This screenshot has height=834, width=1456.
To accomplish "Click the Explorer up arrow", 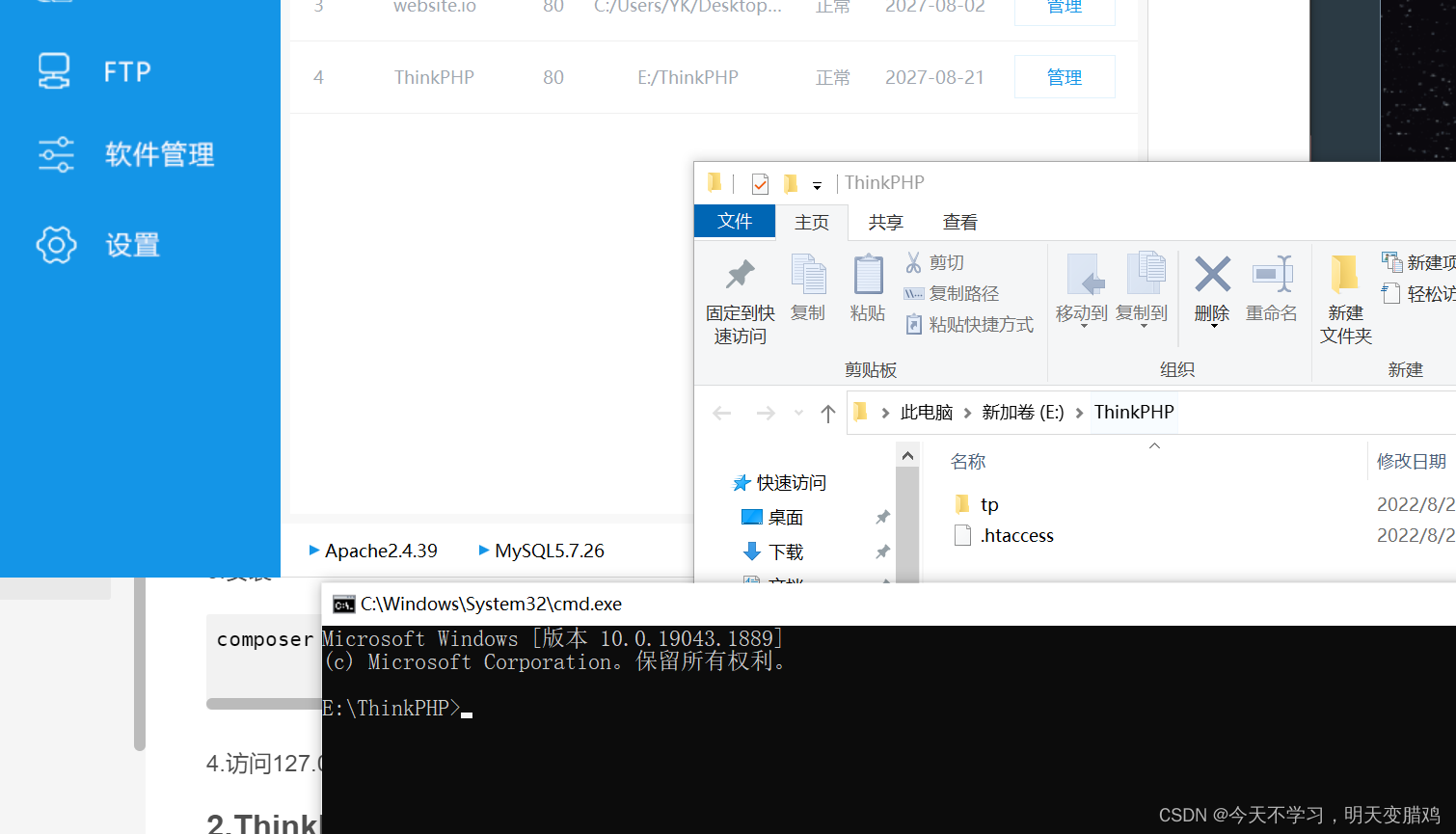I will tap(827, 414).
